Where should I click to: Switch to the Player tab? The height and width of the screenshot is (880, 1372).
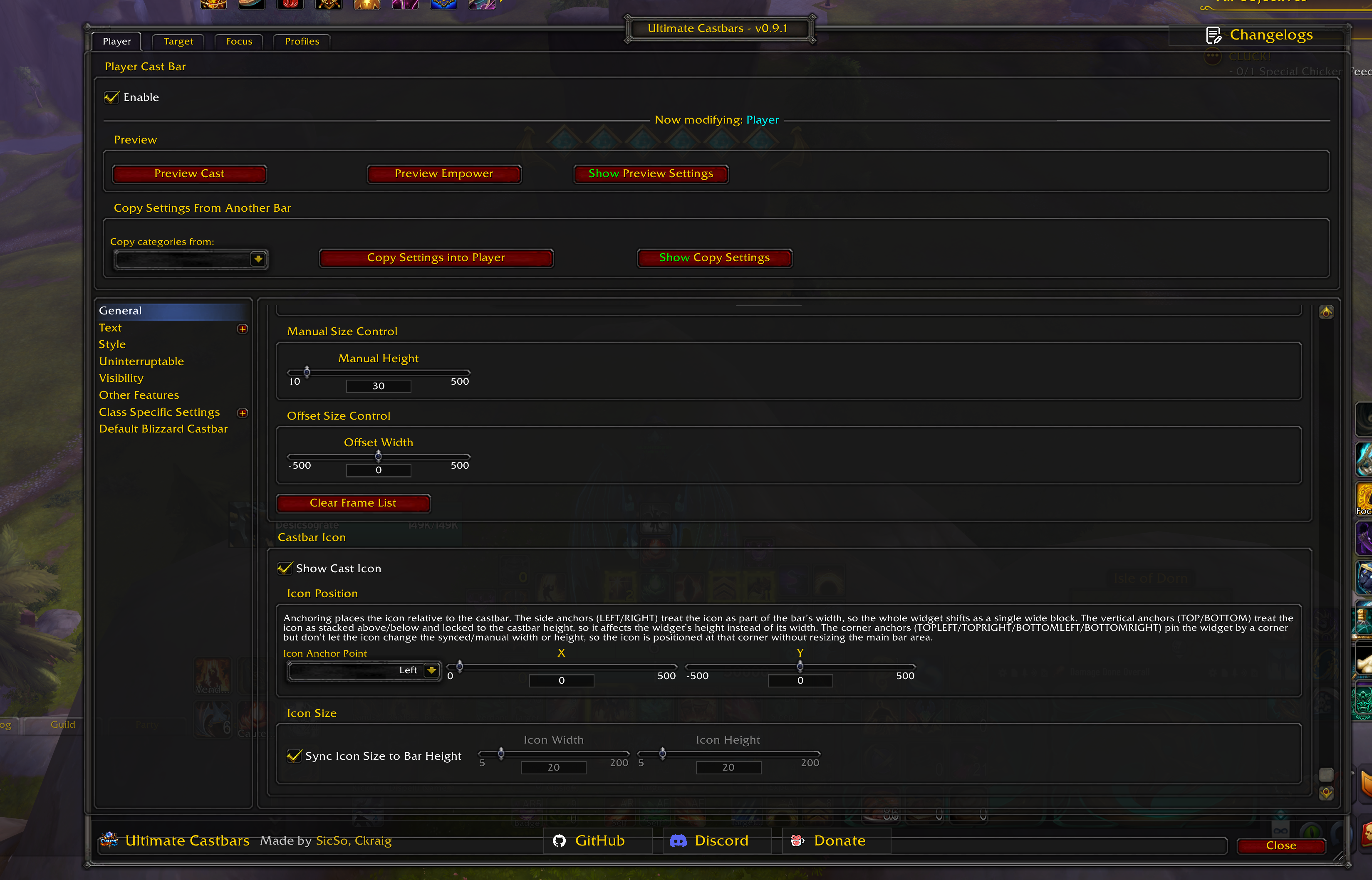(x=116, y=41)
